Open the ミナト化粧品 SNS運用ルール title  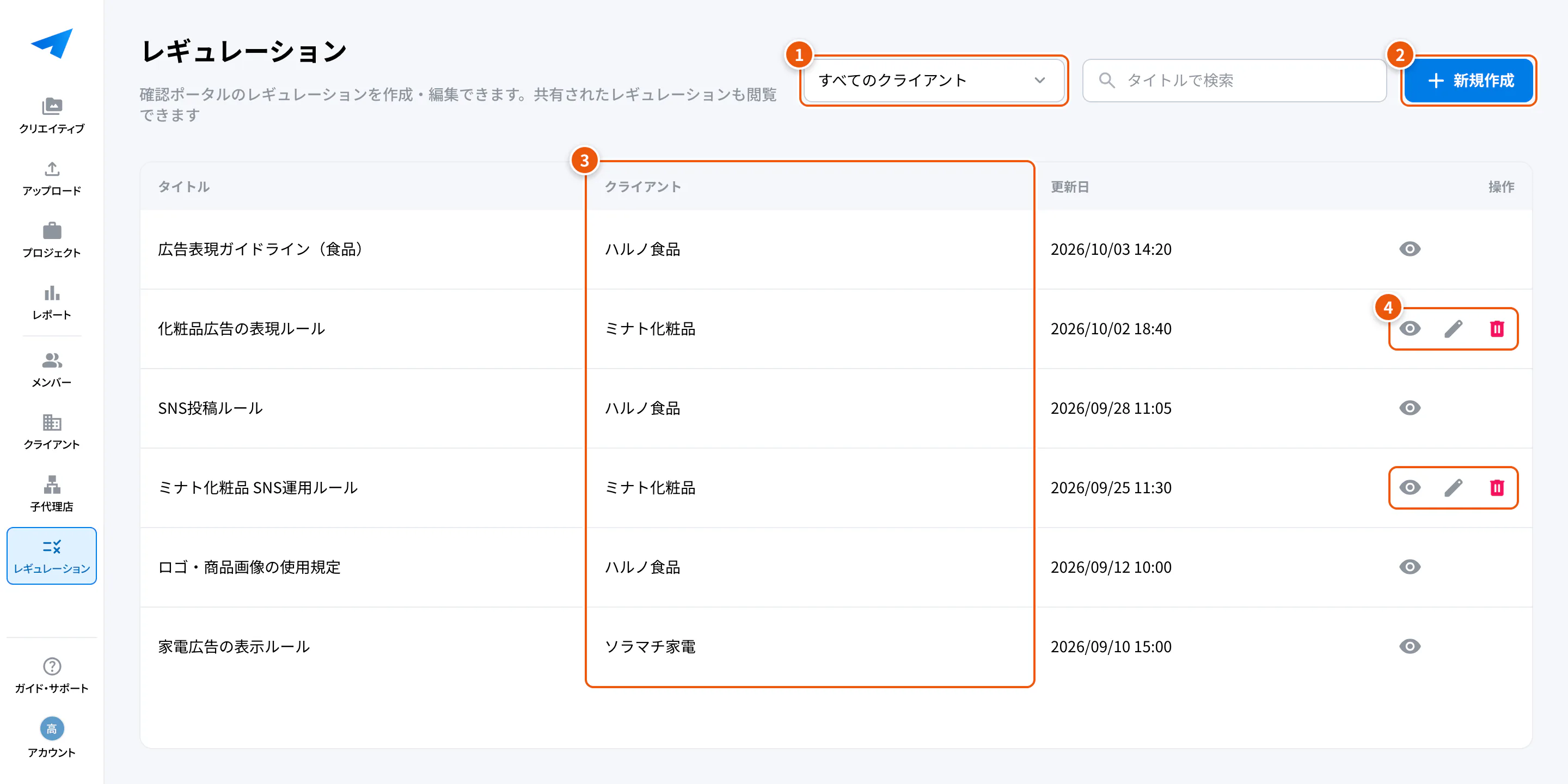pos(258,488)
